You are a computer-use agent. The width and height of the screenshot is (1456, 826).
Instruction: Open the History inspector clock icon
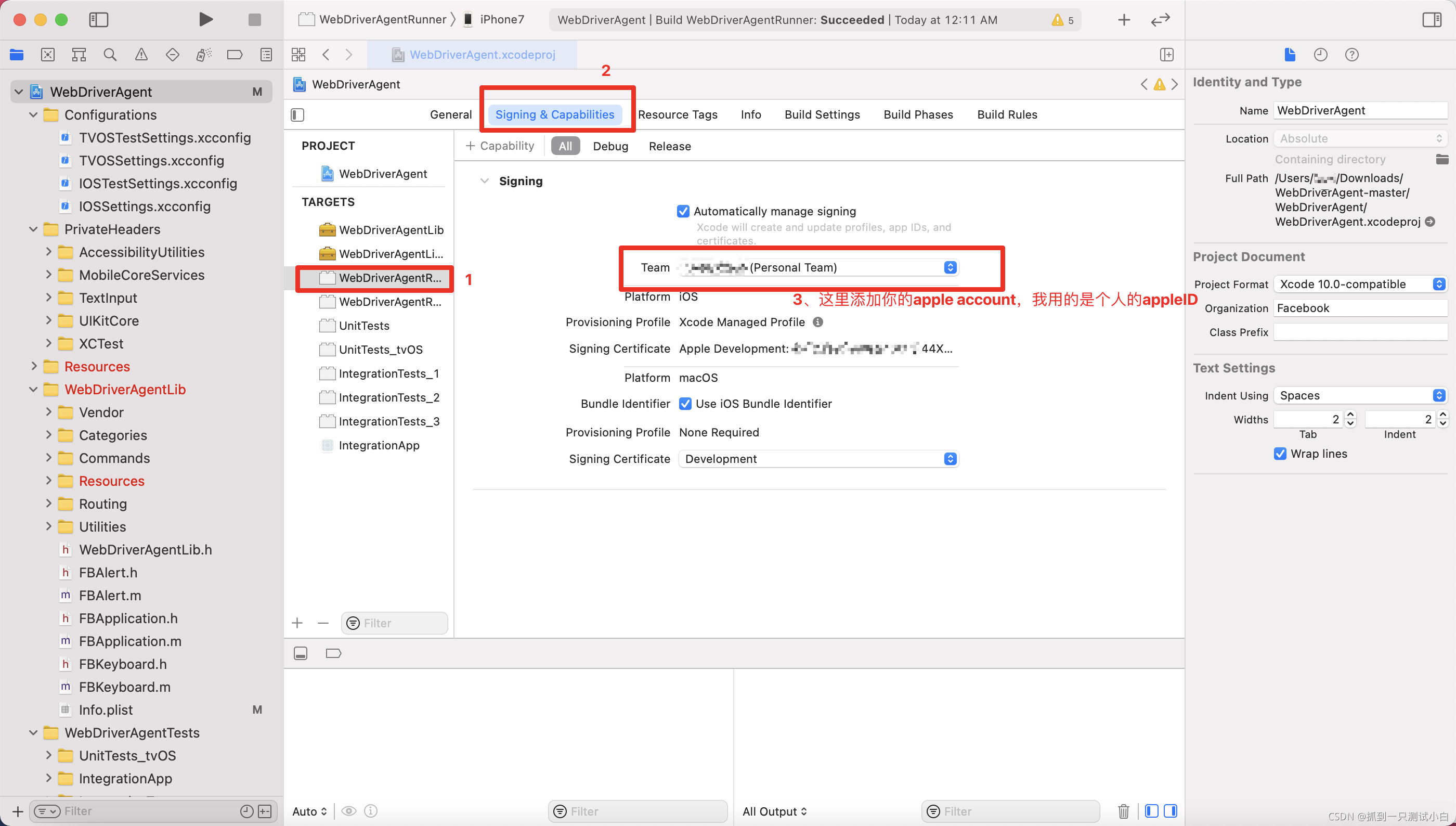pyautogui.click(x=1320, y=55)
